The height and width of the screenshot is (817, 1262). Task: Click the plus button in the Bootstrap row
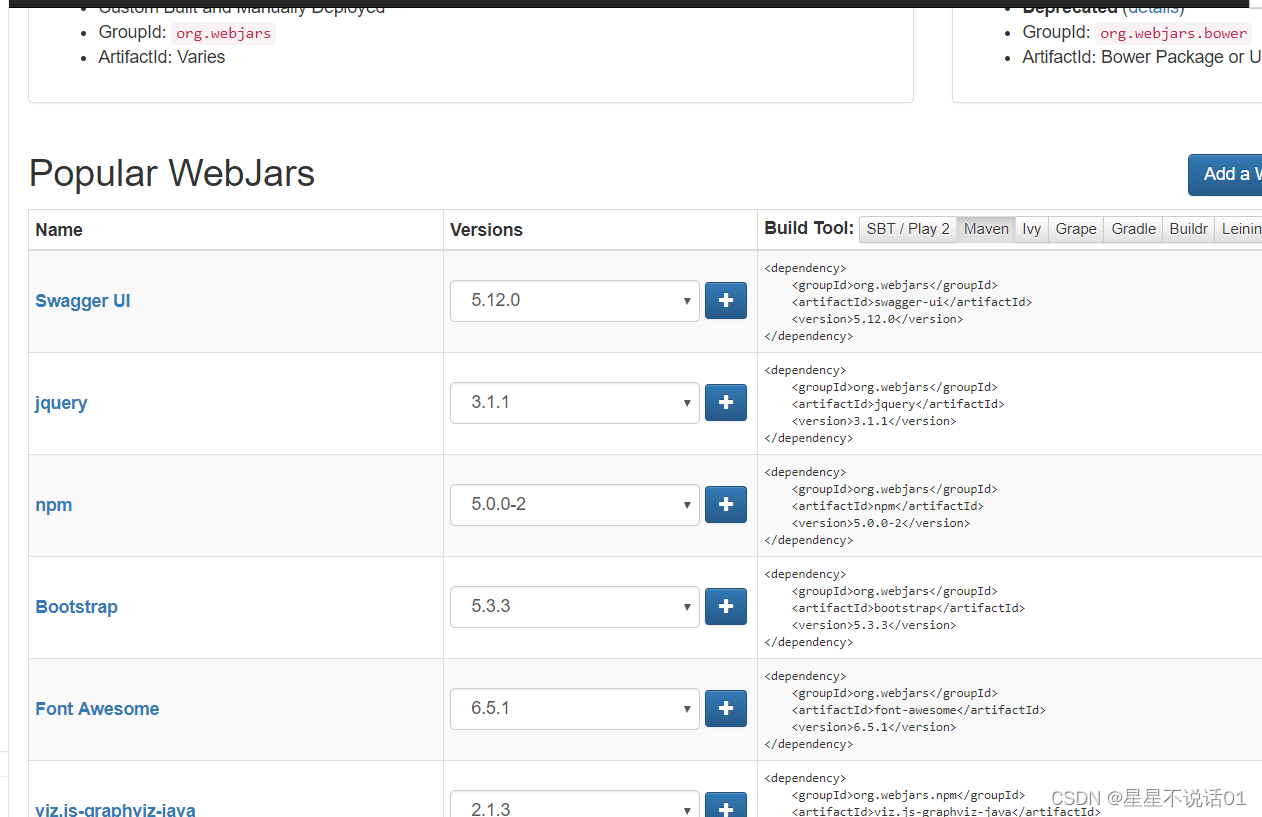click(726, 606)
